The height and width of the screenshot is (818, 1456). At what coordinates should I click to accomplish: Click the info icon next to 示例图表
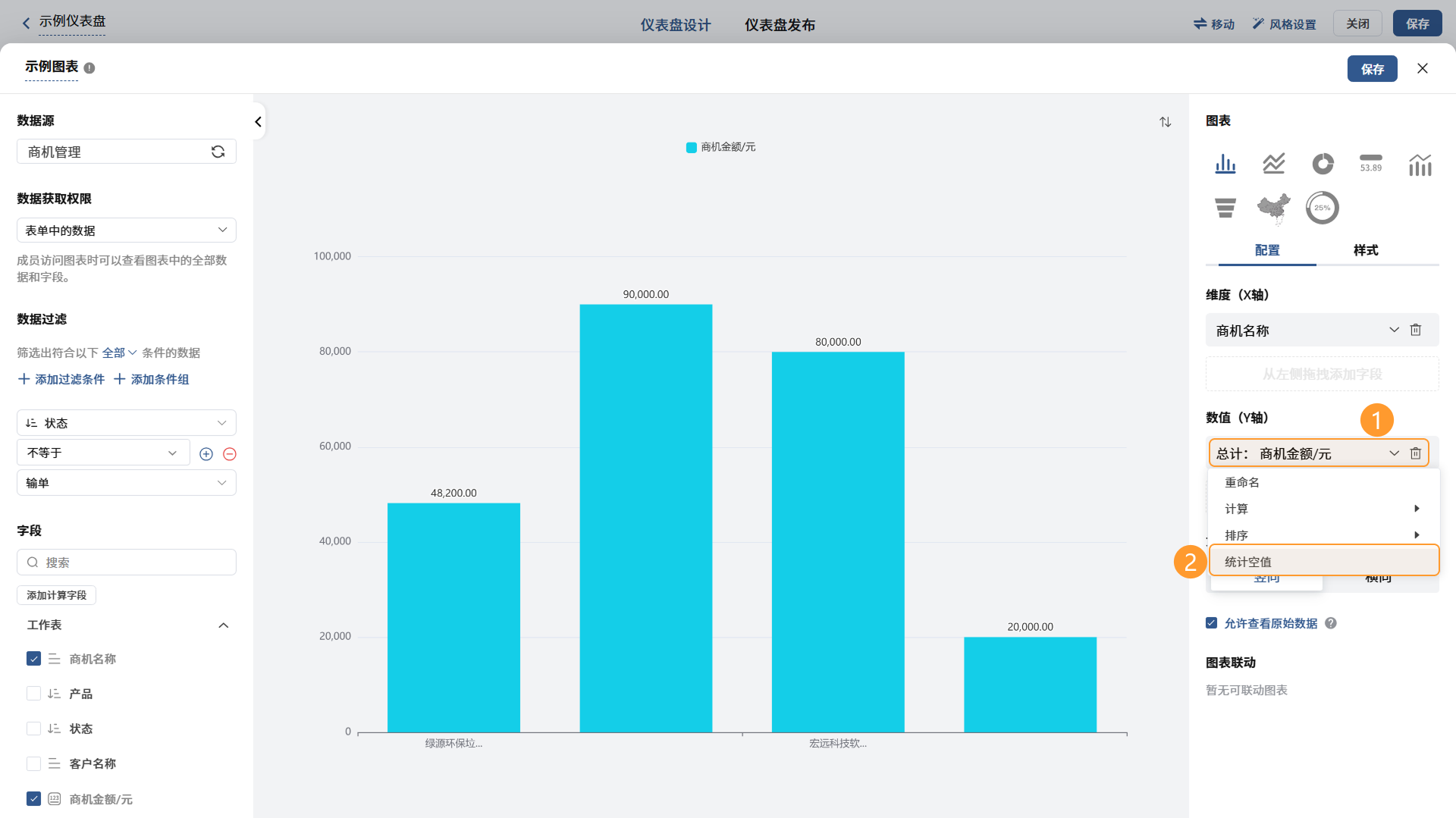pos(89,68)
